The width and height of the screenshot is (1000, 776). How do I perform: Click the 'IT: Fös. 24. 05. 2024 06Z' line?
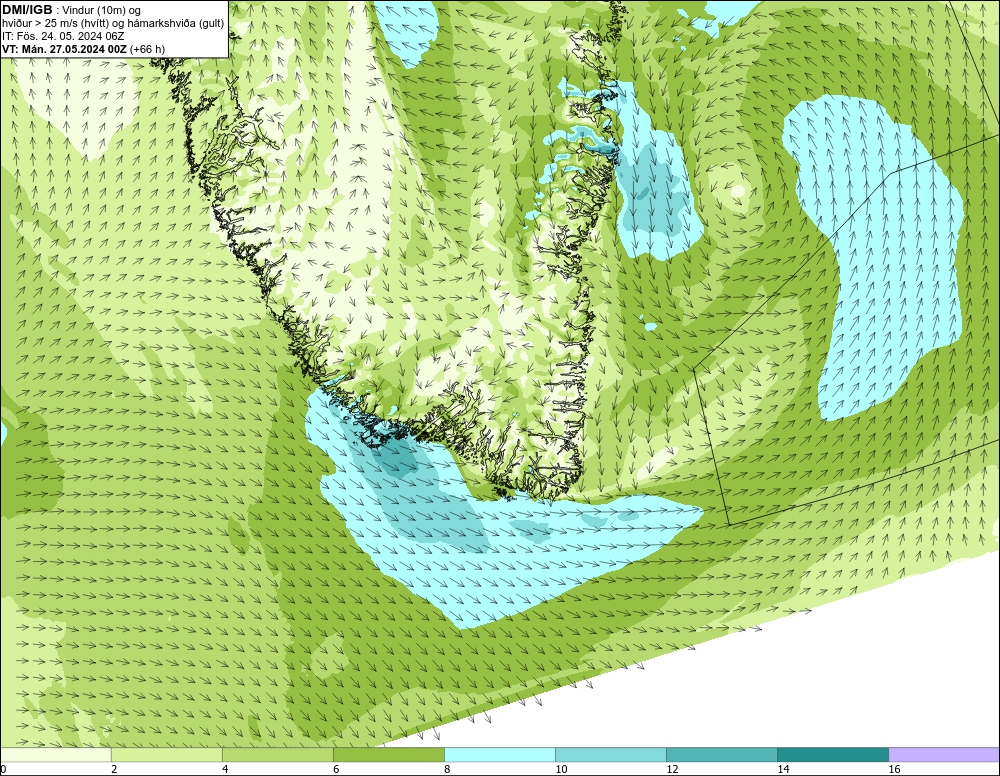pos(63,36)
